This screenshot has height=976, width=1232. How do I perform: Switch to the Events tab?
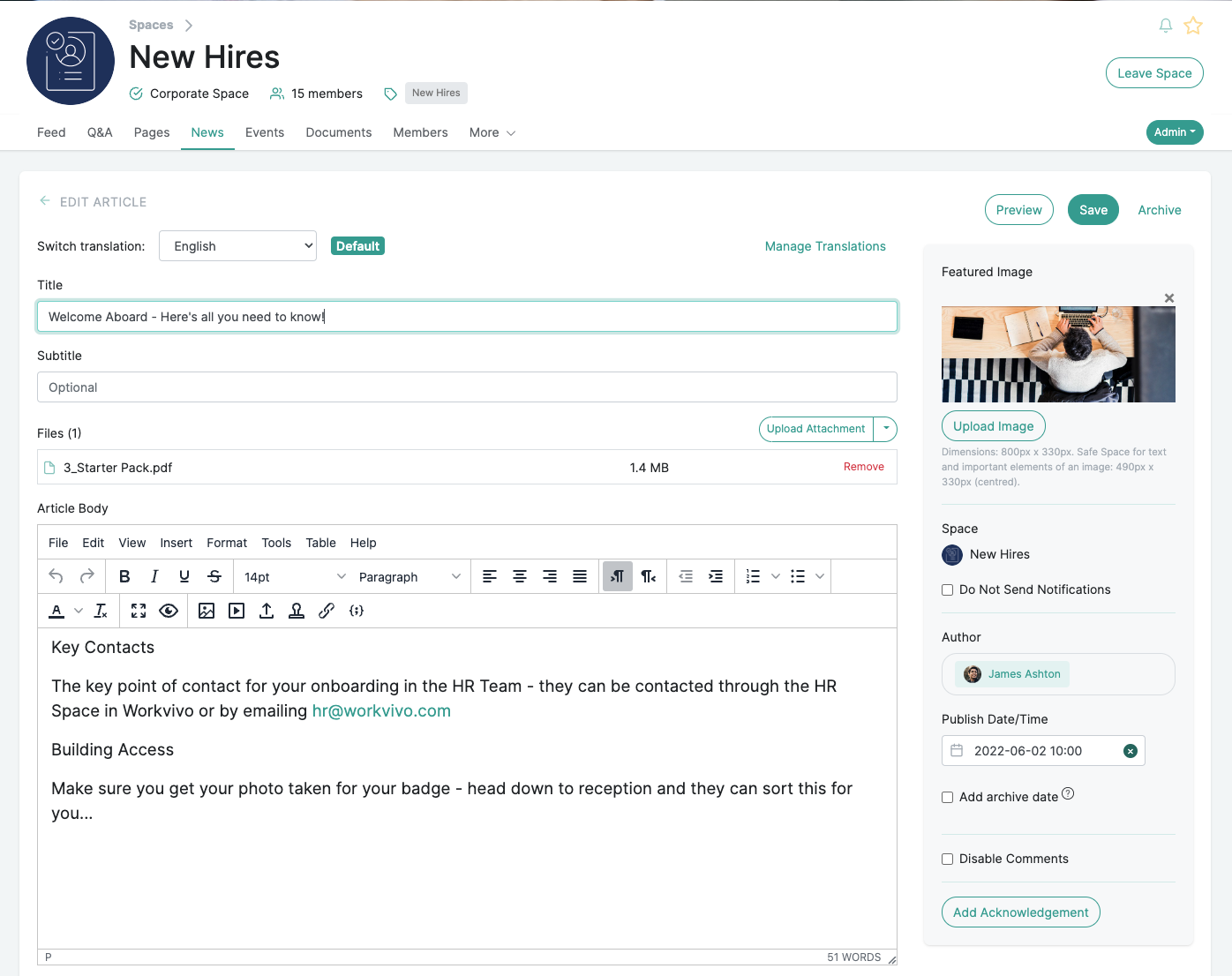(265, 132)
